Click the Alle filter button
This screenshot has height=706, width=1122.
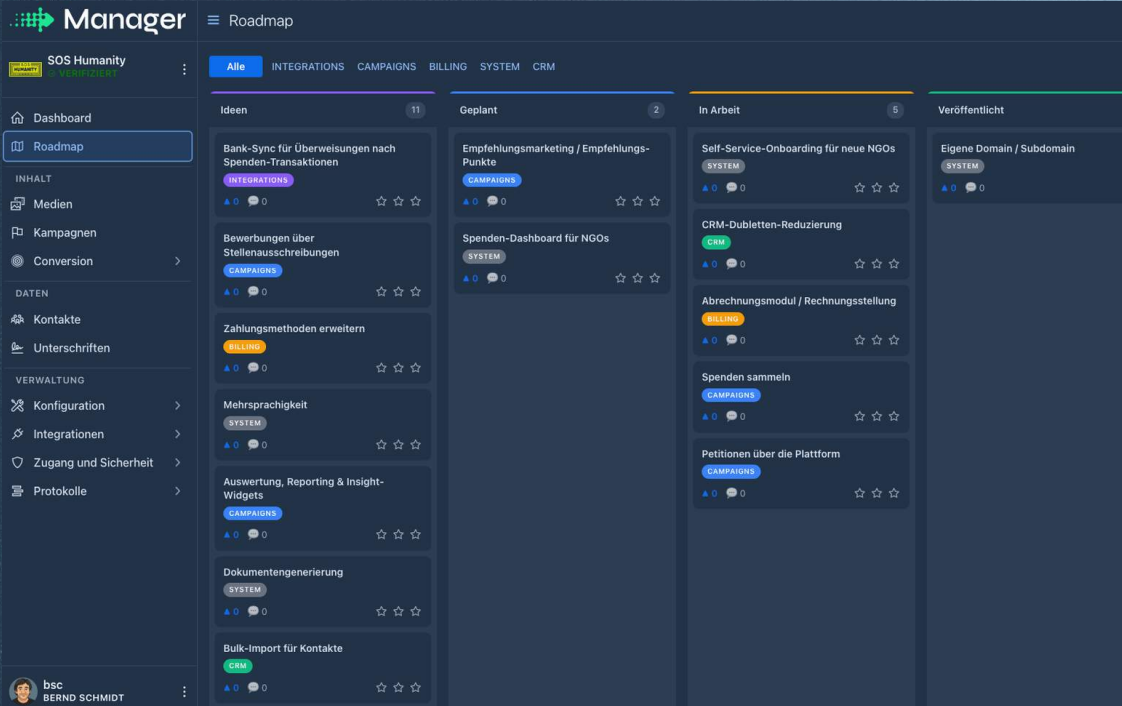(x=235, y=67)
